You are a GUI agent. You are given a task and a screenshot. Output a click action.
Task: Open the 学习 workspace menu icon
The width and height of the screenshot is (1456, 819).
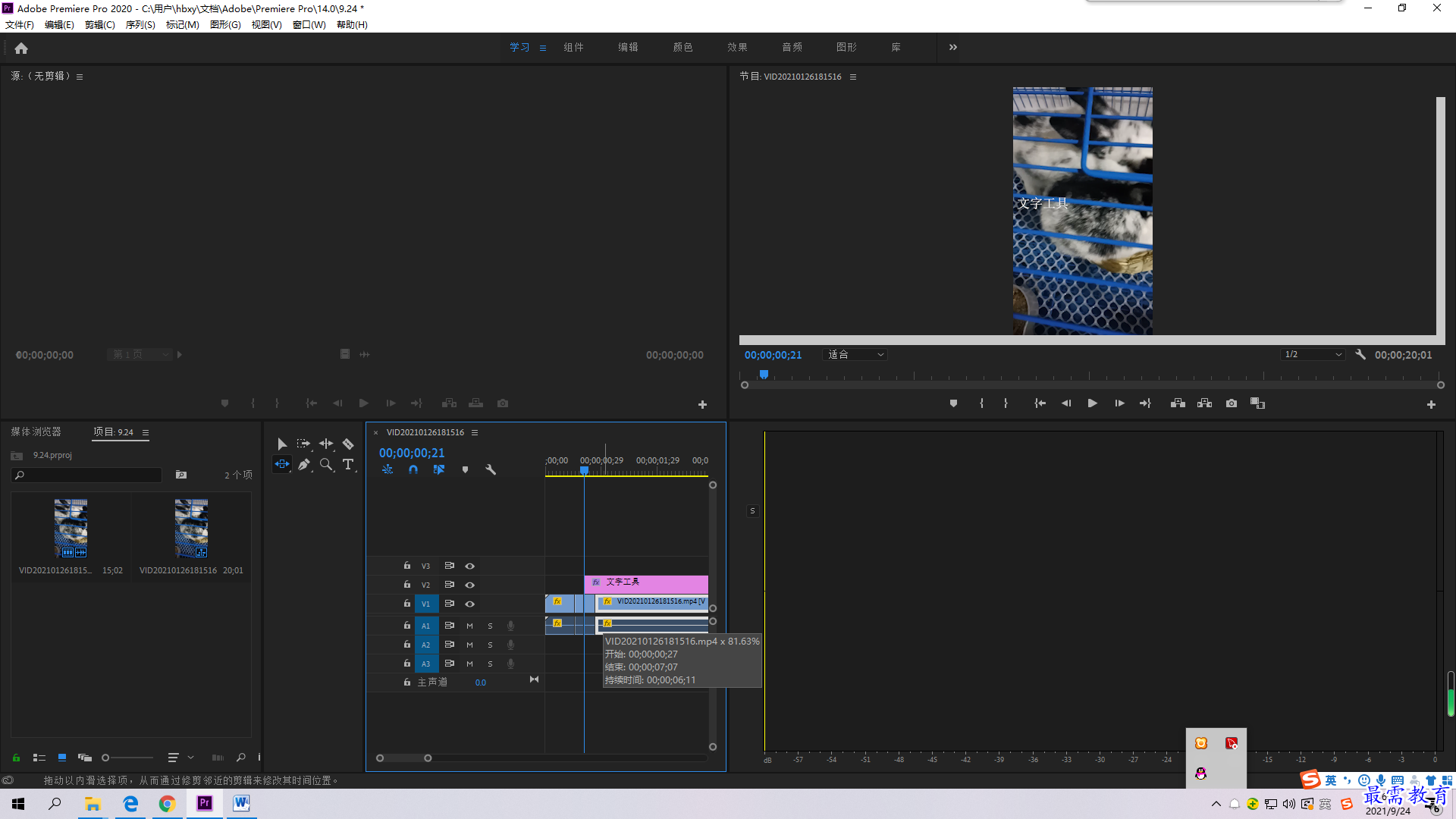[x=543, y=48]
